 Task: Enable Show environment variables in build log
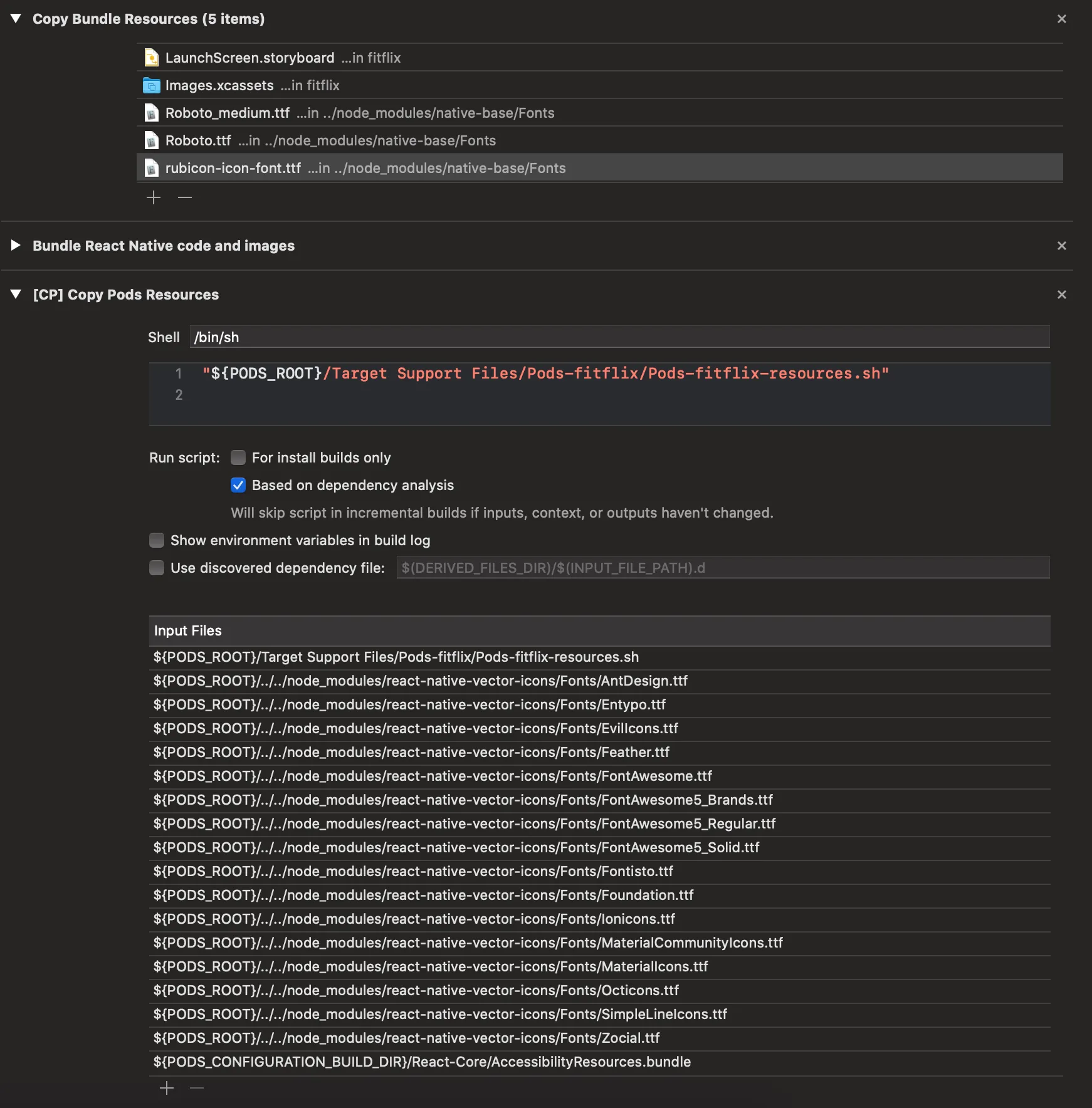[157, 540]
